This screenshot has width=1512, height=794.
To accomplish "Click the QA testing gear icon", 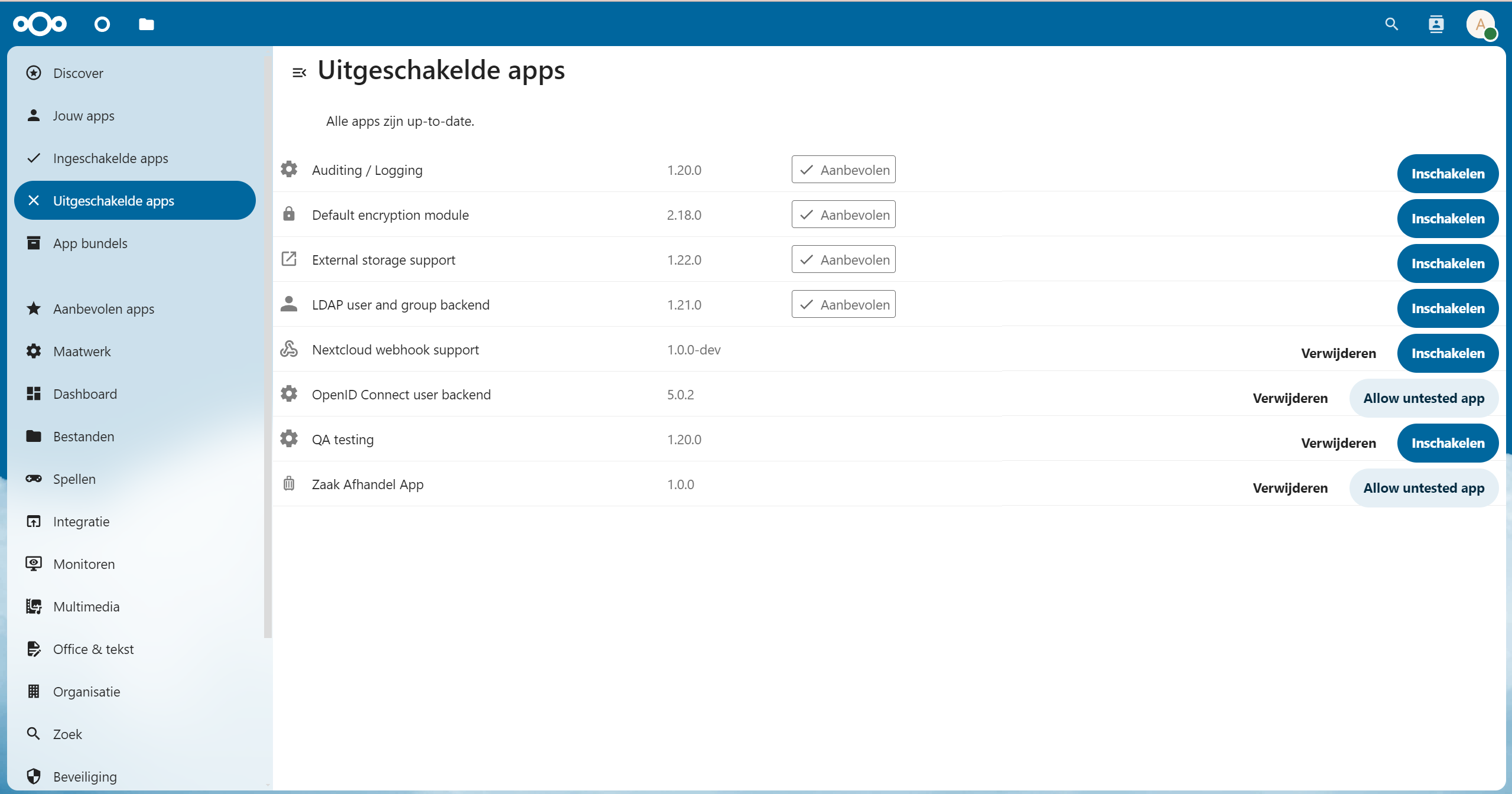I will pyautogui.click(x=289, y=438).
